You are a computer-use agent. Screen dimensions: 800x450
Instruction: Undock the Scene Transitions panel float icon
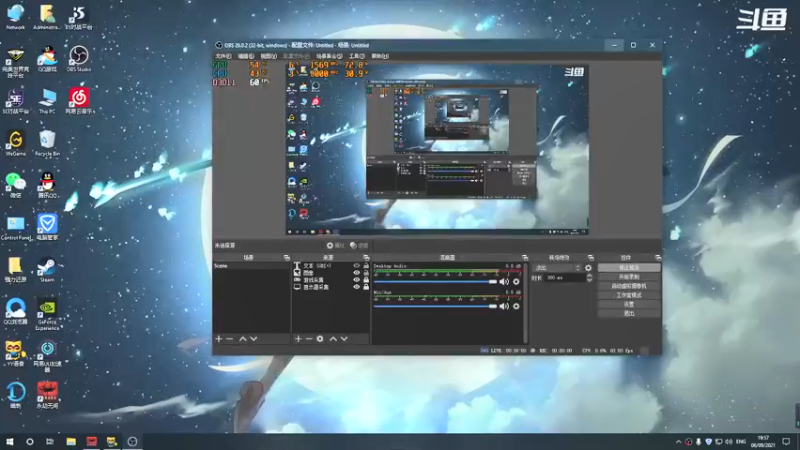pos(591,258)
